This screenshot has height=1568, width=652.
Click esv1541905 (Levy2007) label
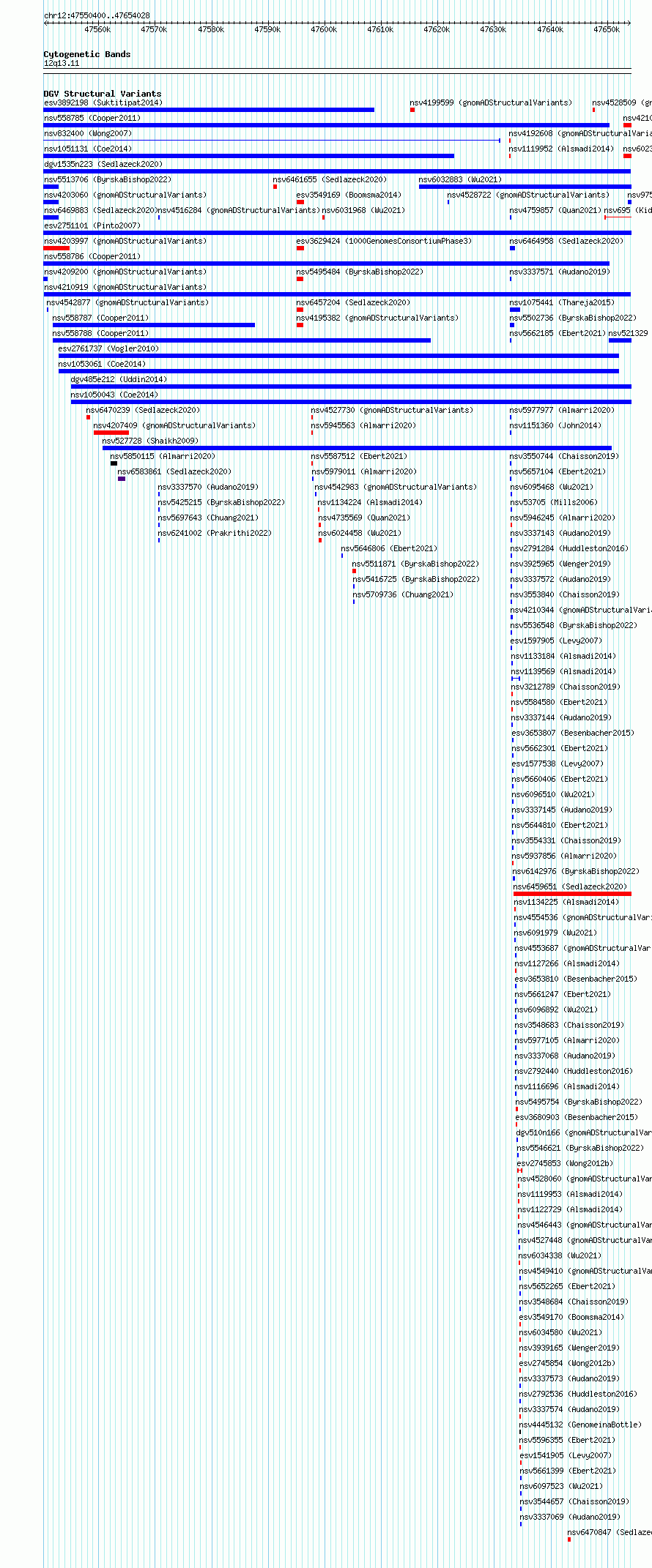click(565, 1455)
